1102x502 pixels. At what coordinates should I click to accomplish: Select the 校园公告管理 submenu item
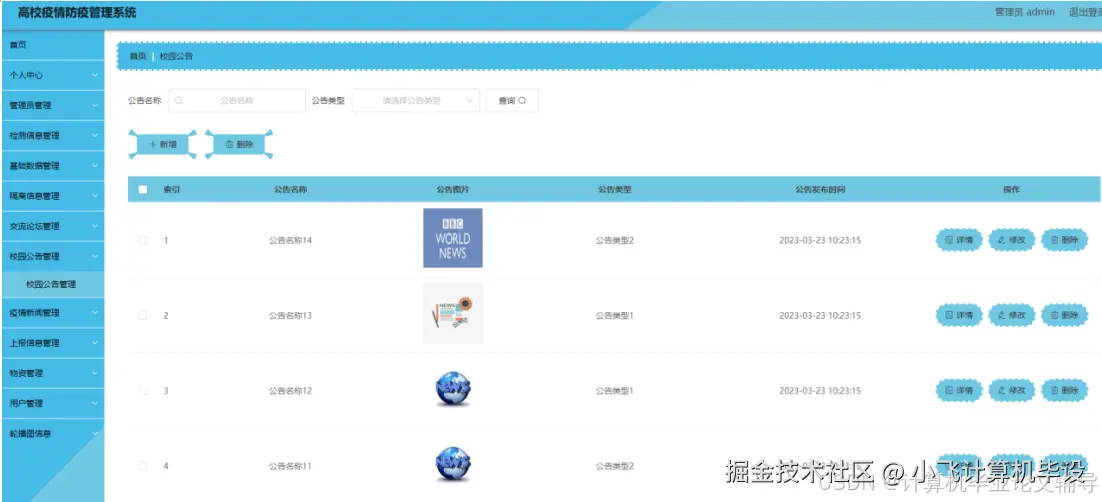tap(53, 285)
